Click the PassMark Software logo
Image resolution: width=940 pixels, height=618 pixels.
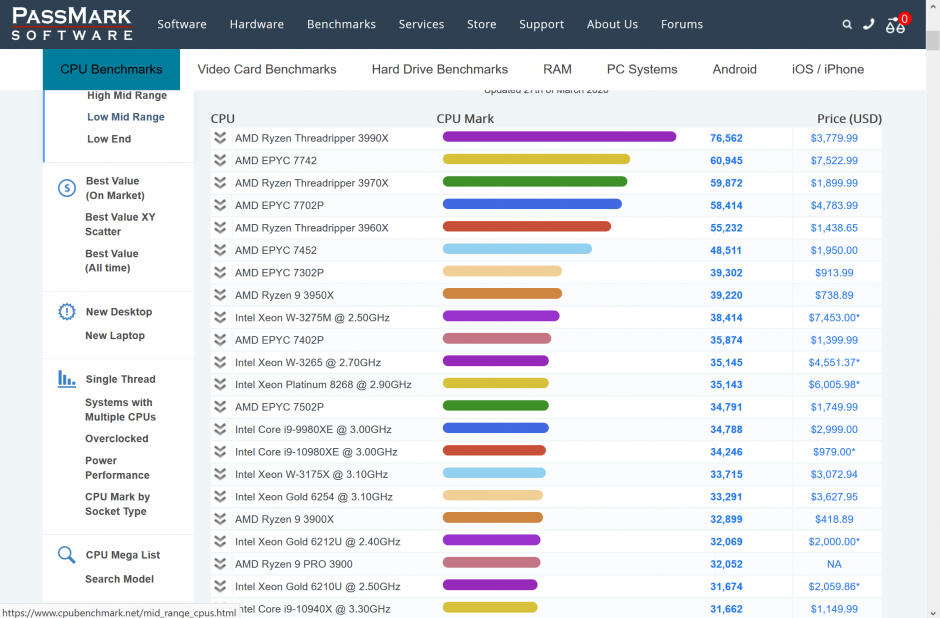pos(72,24)
